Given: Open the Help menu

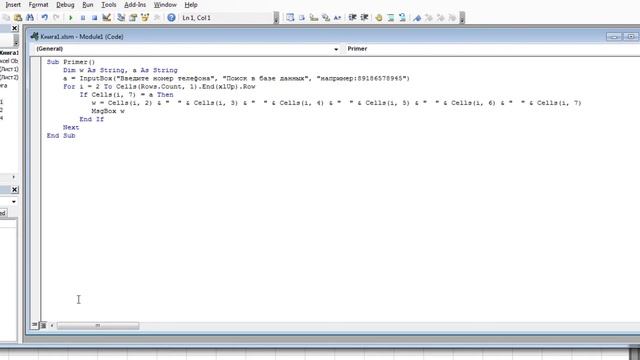Looking at the screenshot, I should (x=191, y=5).
